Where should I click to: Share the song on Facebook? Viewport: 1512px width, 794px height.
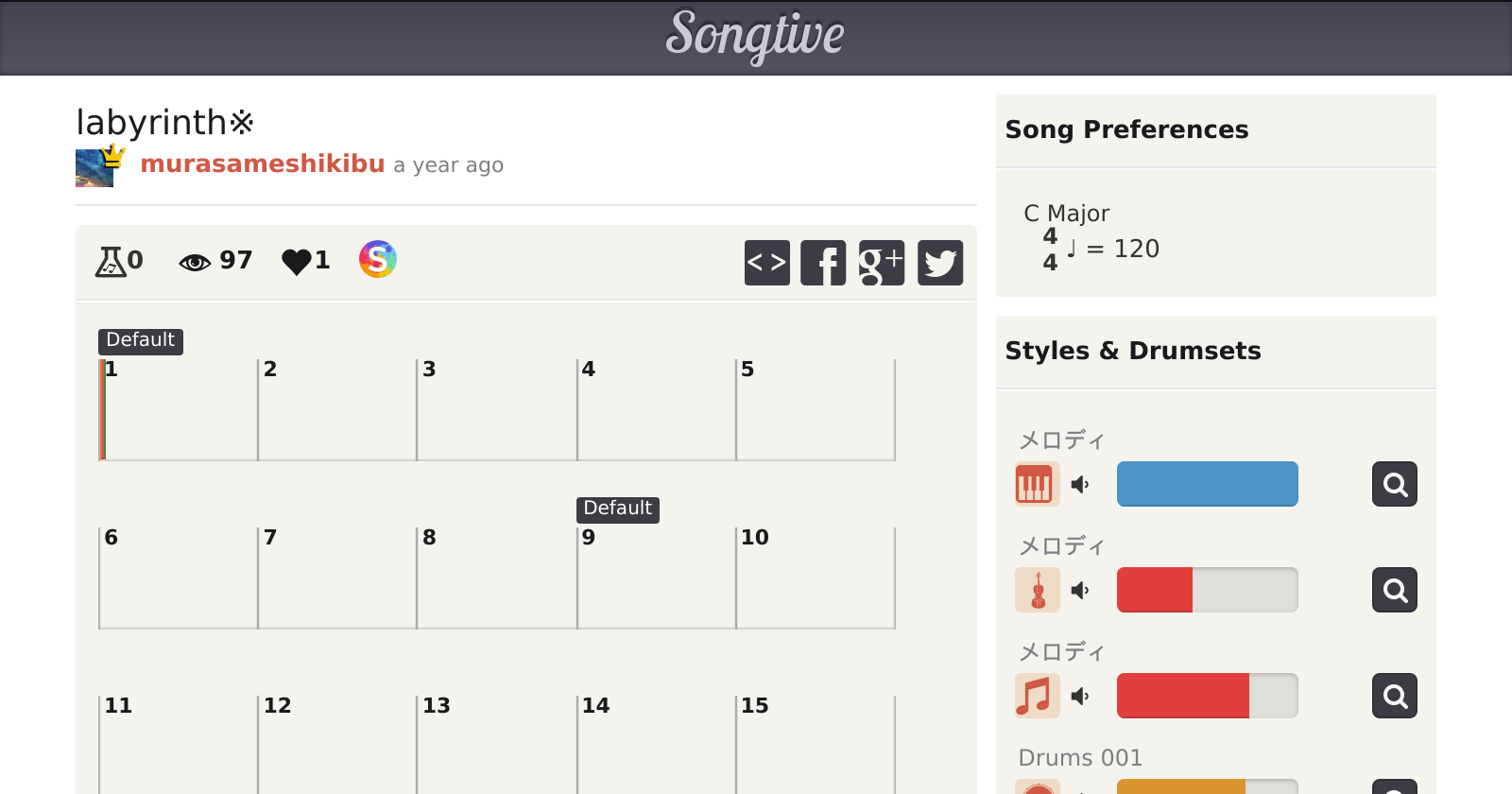click(x=823, y=263)
